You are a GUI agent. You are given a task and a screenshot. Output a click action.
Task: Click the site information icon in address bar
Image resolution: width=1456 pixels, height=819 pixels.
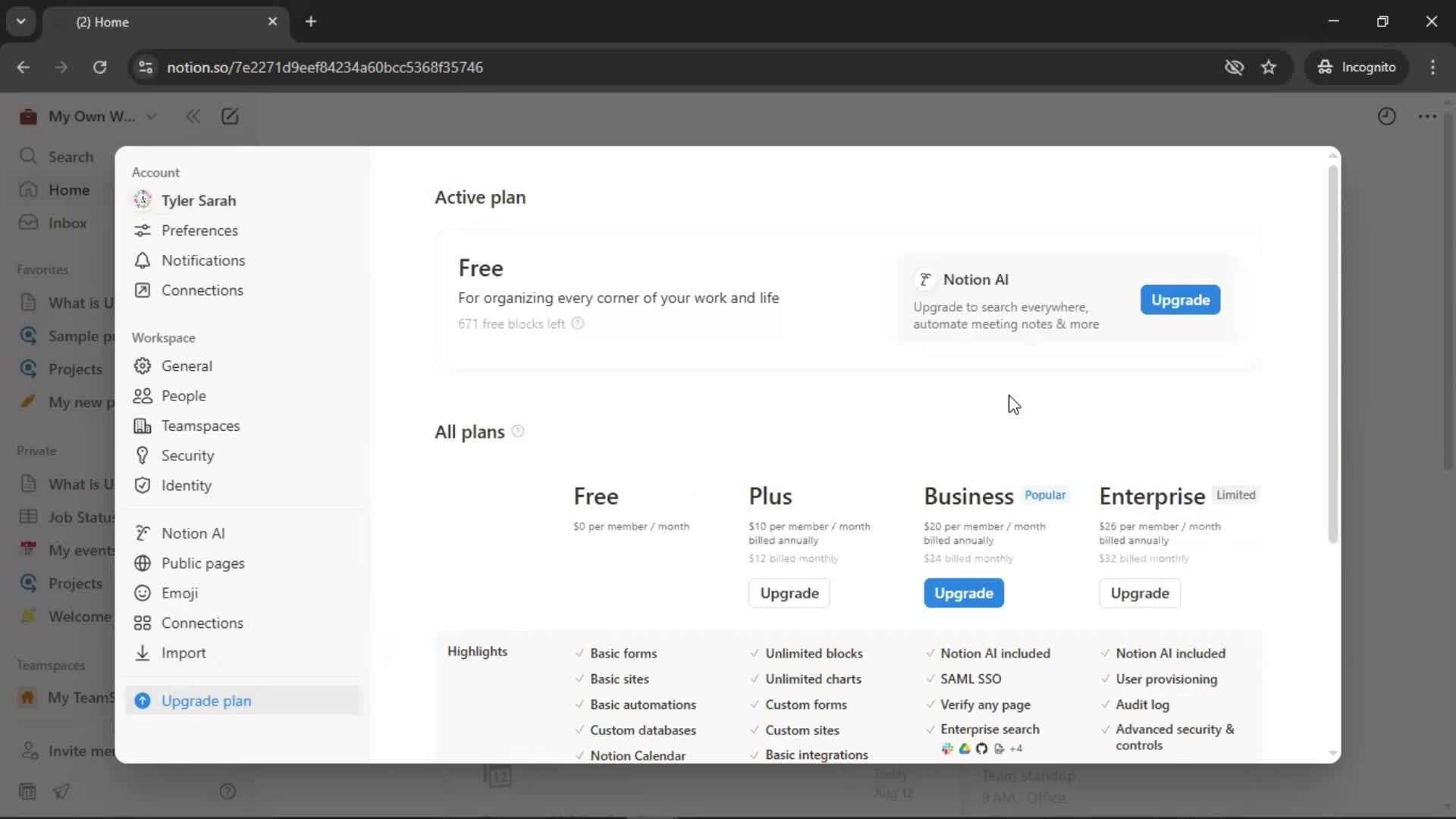click(x=146, y=67)
